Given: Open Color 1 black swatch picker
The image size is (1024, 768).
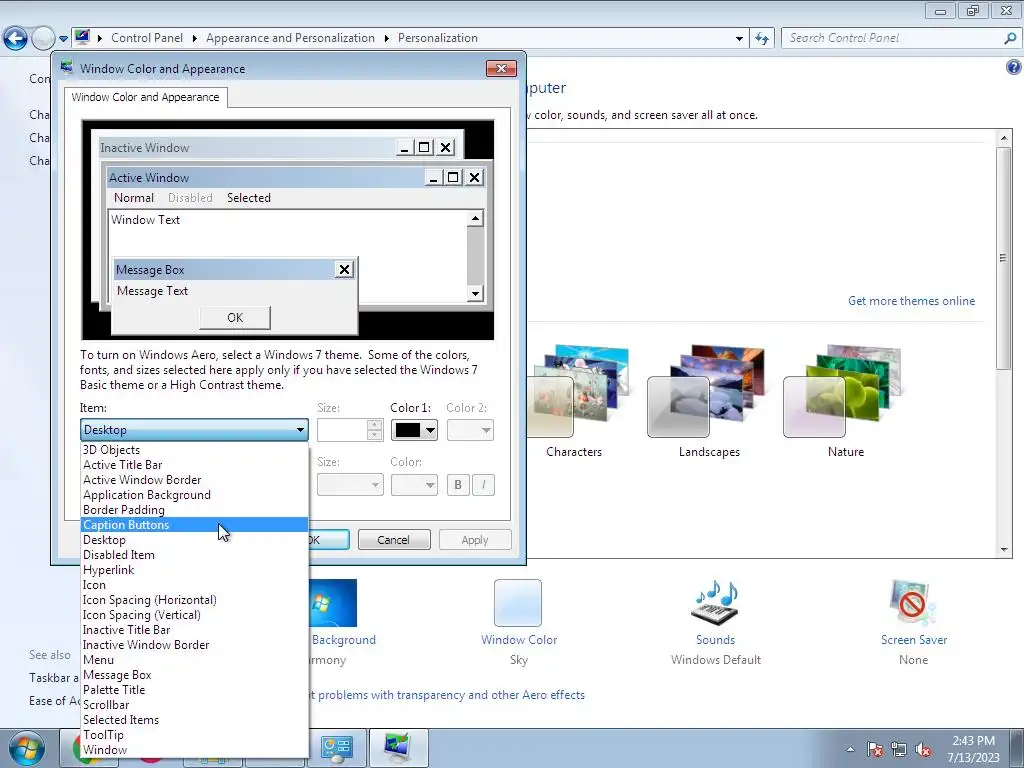Looking at the screenshot, I should tap(414, 430).
